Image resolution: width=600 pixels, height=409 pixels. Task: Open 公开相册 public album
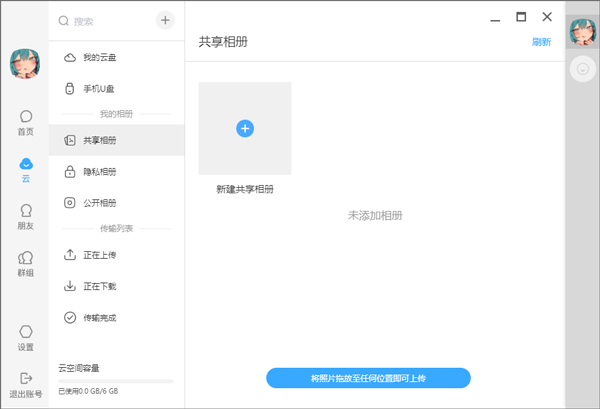tap(116, 203)
